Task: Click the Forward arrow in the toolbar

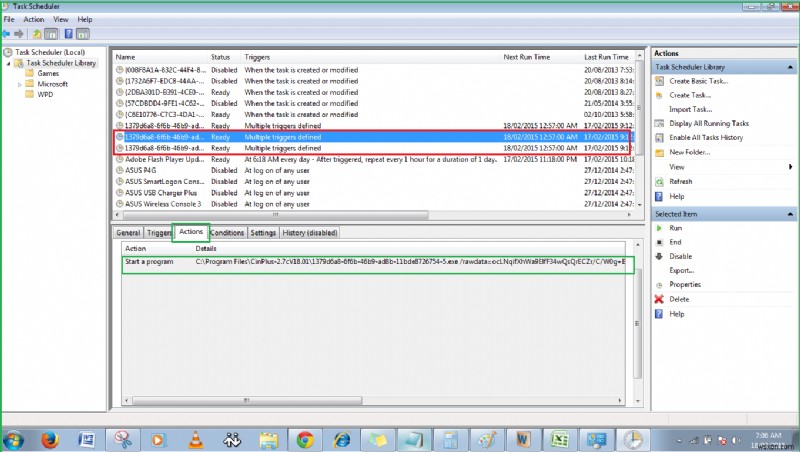Action: click(19, 34)
